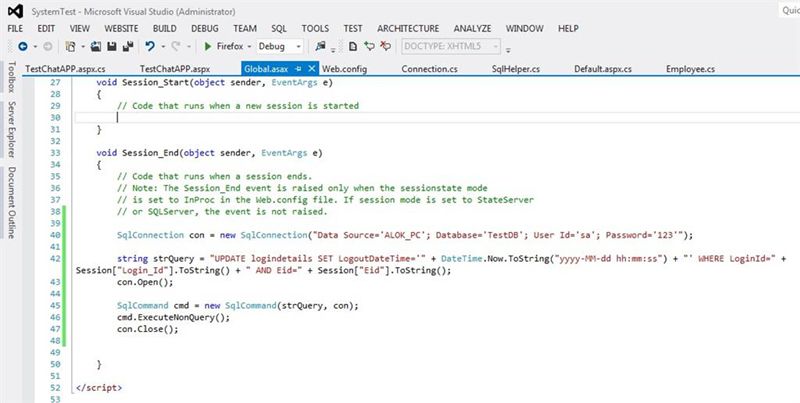Open the Redo history dropdown arrow
The height and width of the screenshot is (403, 800).
[x=189, y=46]
